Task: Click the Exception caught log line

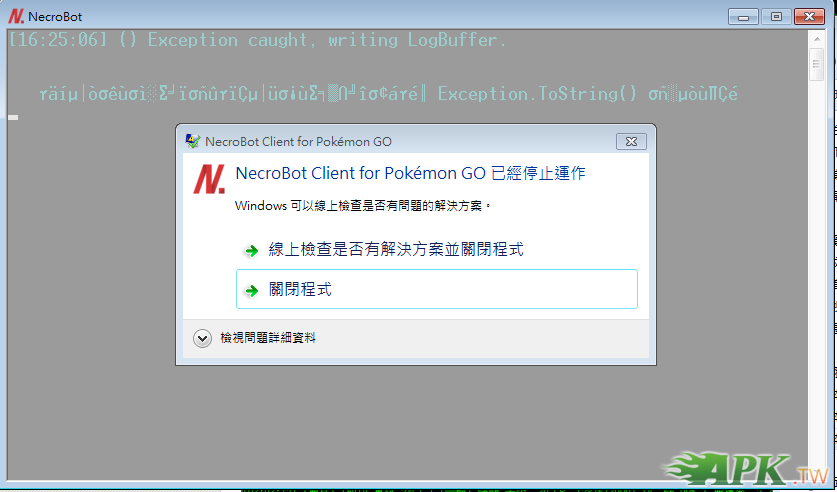Action: click(257, 40)
